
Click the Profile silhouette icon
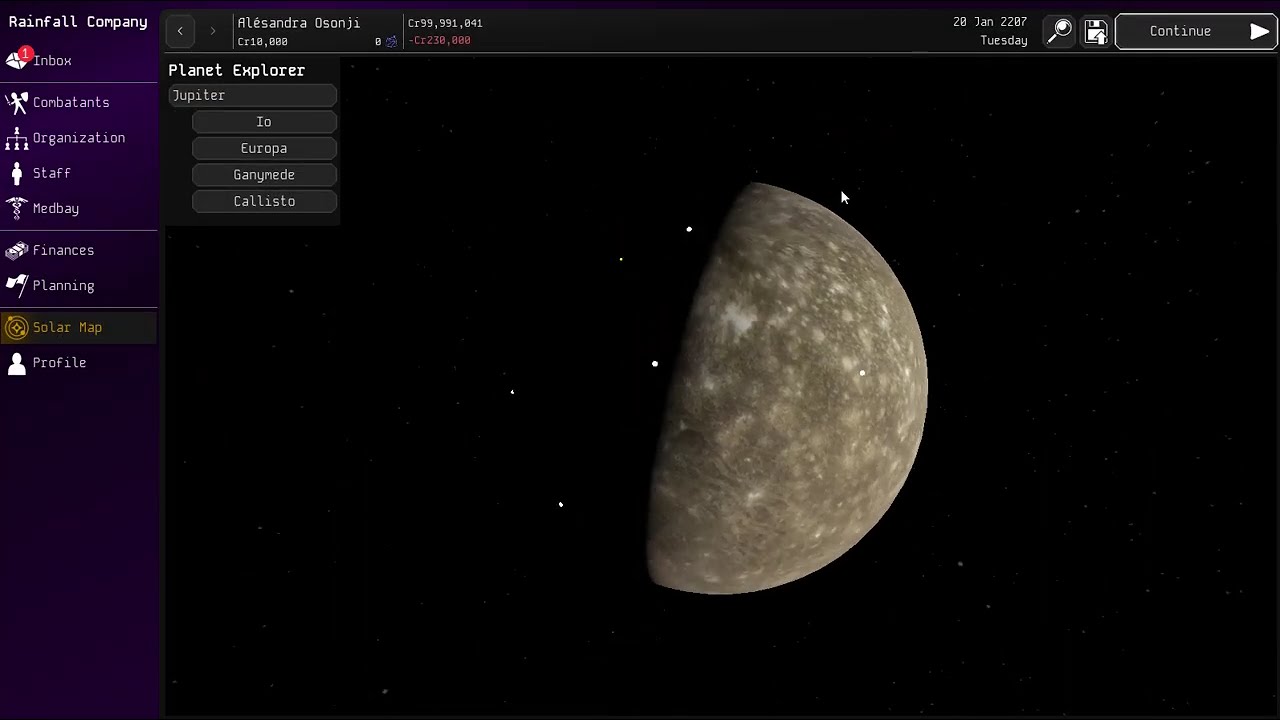coord(17,363)
